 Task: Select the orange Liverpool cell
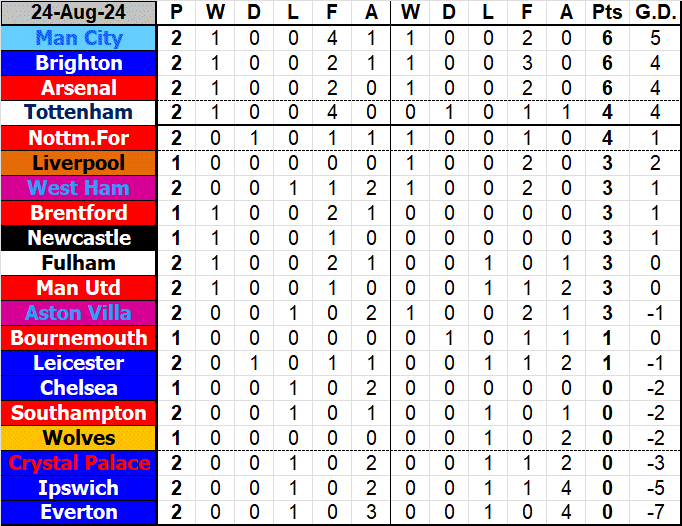79,163
